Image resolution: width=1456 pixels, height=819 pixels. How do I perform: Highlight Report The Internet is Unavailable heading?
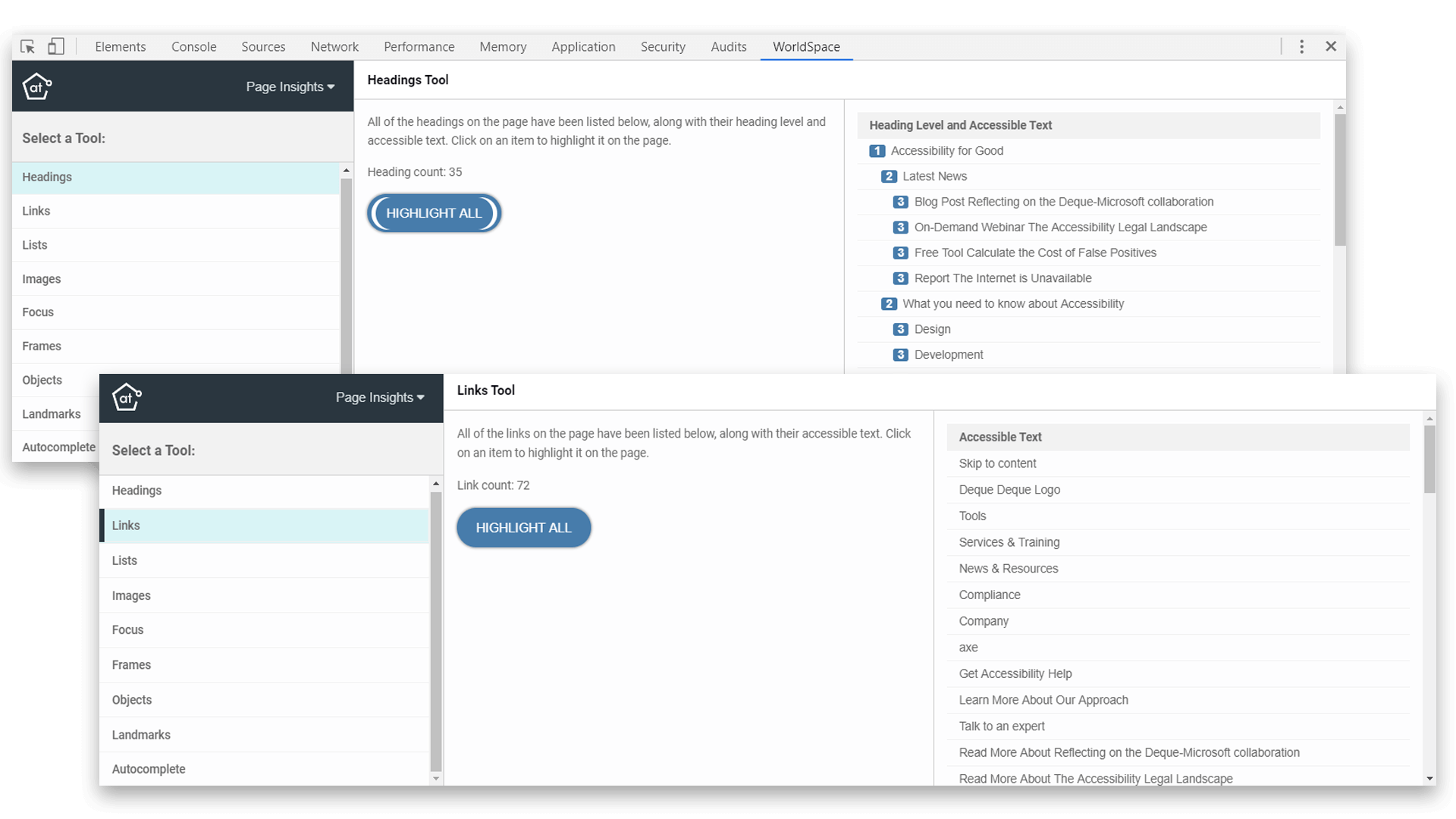tap(1088, 278)
